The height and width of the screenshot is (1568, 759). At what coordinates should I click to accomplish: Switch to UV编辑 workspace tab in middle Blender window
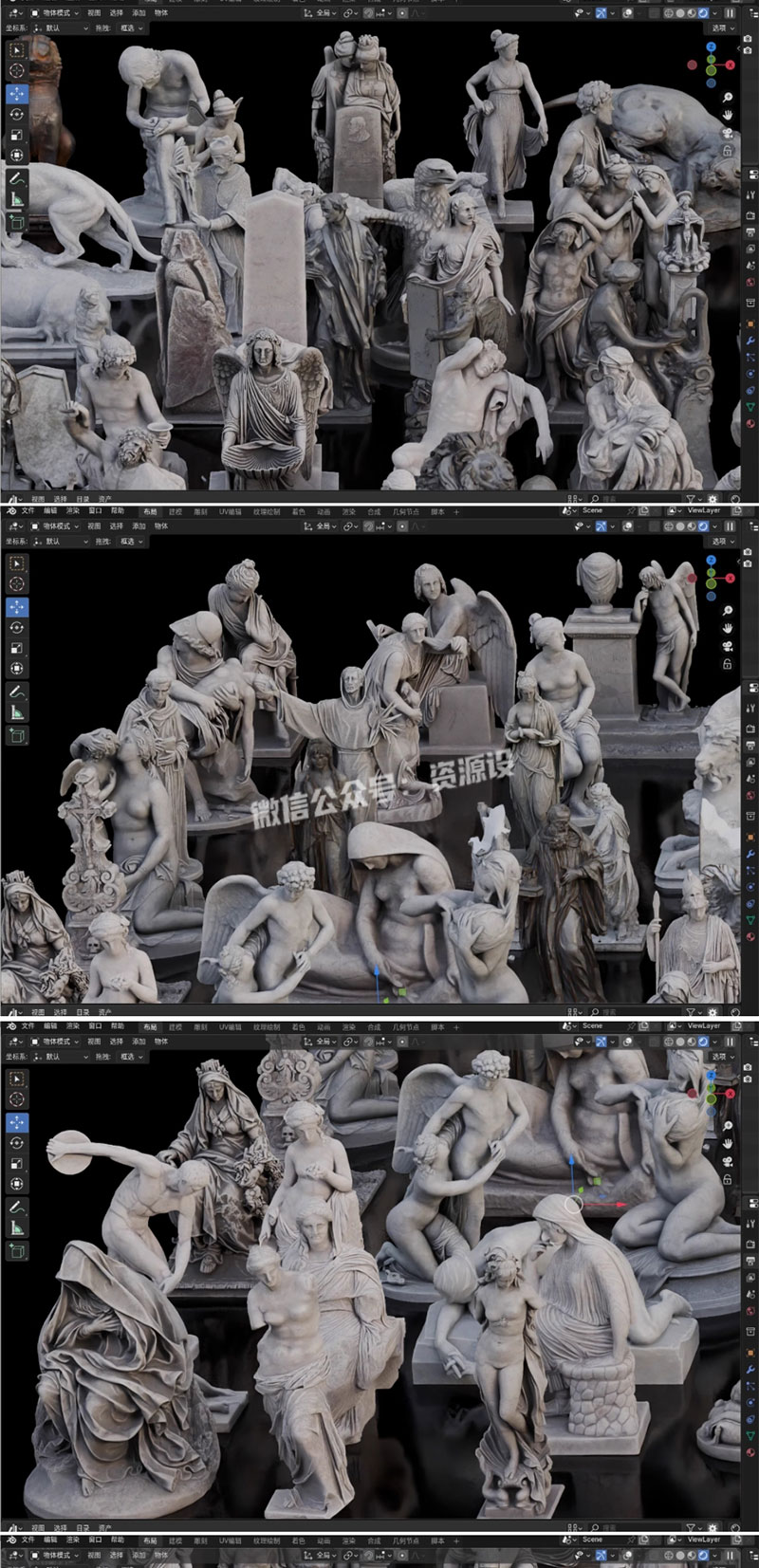tap(230, 510)
